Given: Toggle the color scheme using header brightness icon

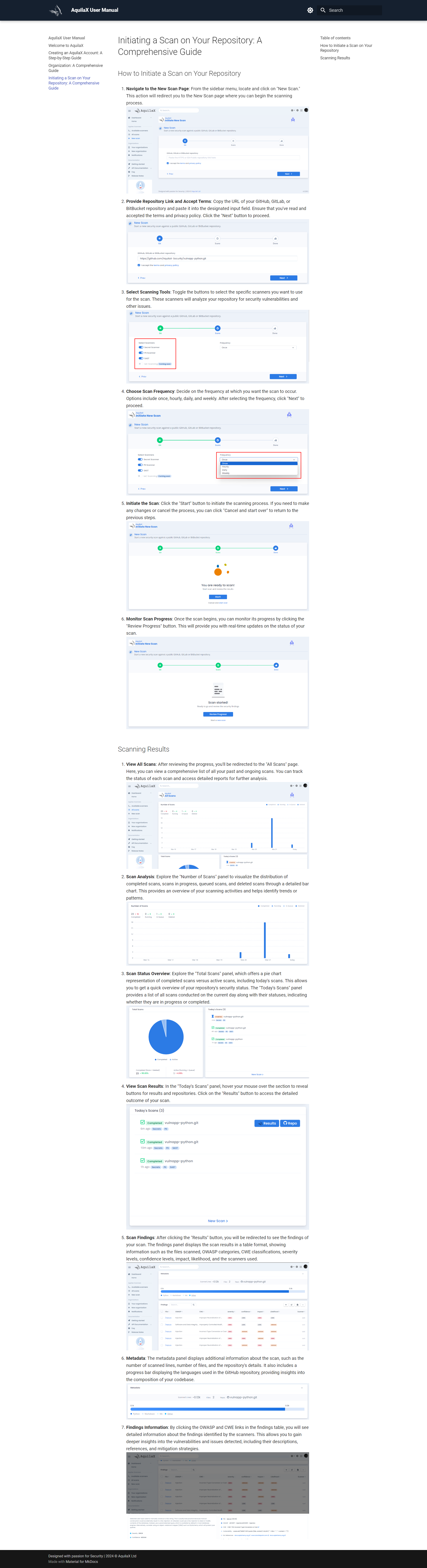Looking at the screenshot, I should [x=310, y=10].
